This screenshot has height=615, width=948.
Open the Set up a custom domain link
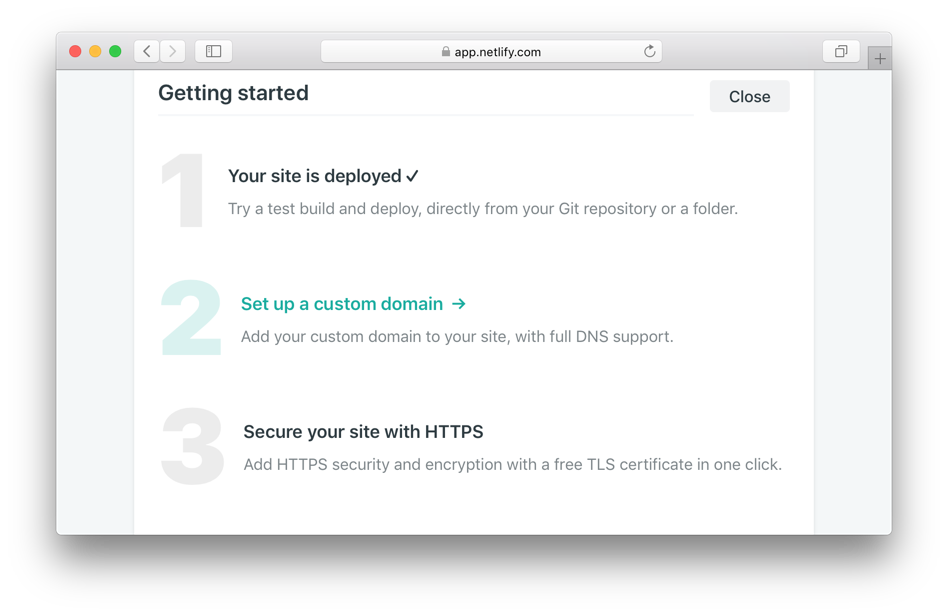click(x=342, y=304)
